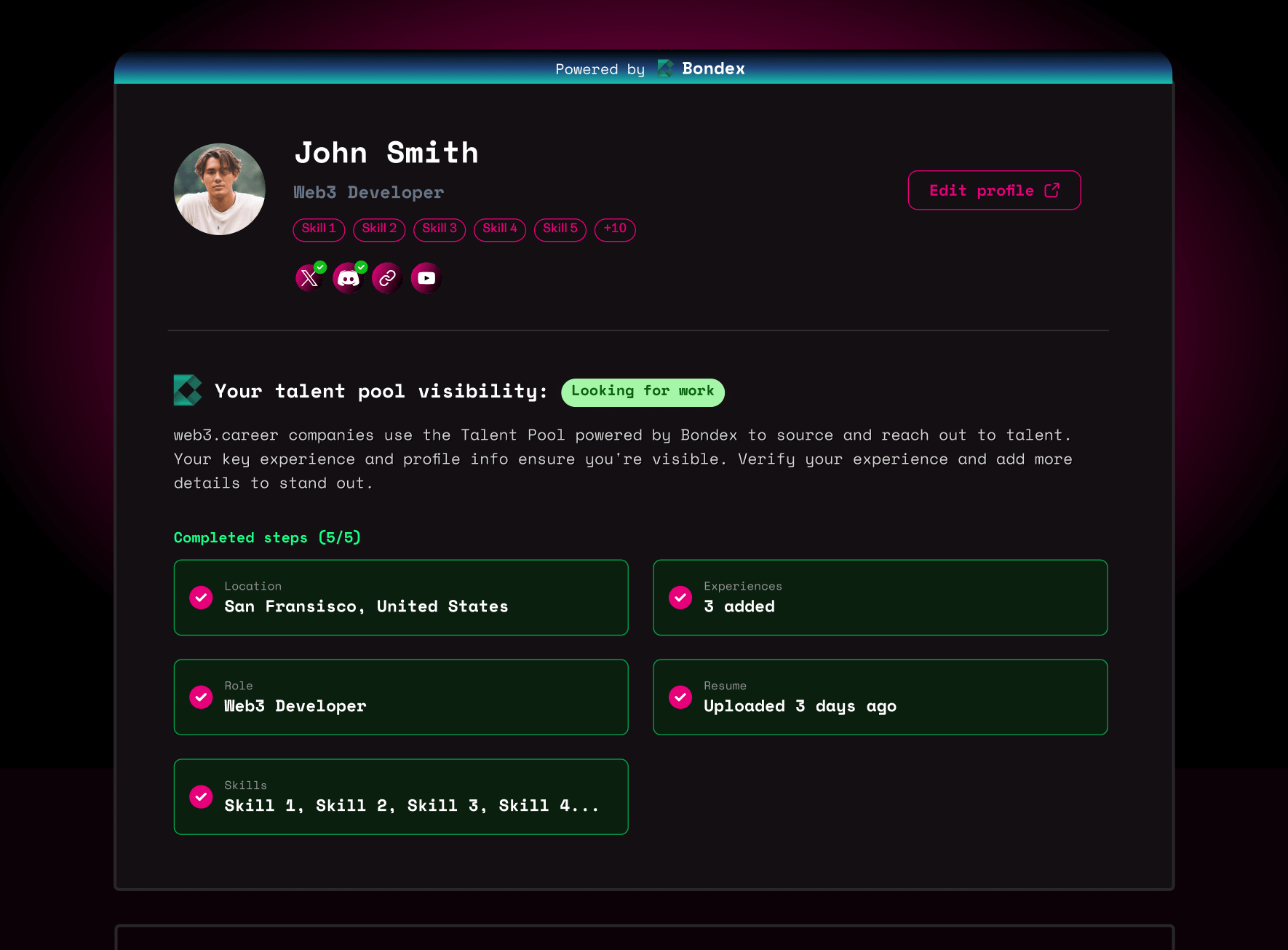
Task: Open John Smith's profile photo
Action: (x=219, y=189)
